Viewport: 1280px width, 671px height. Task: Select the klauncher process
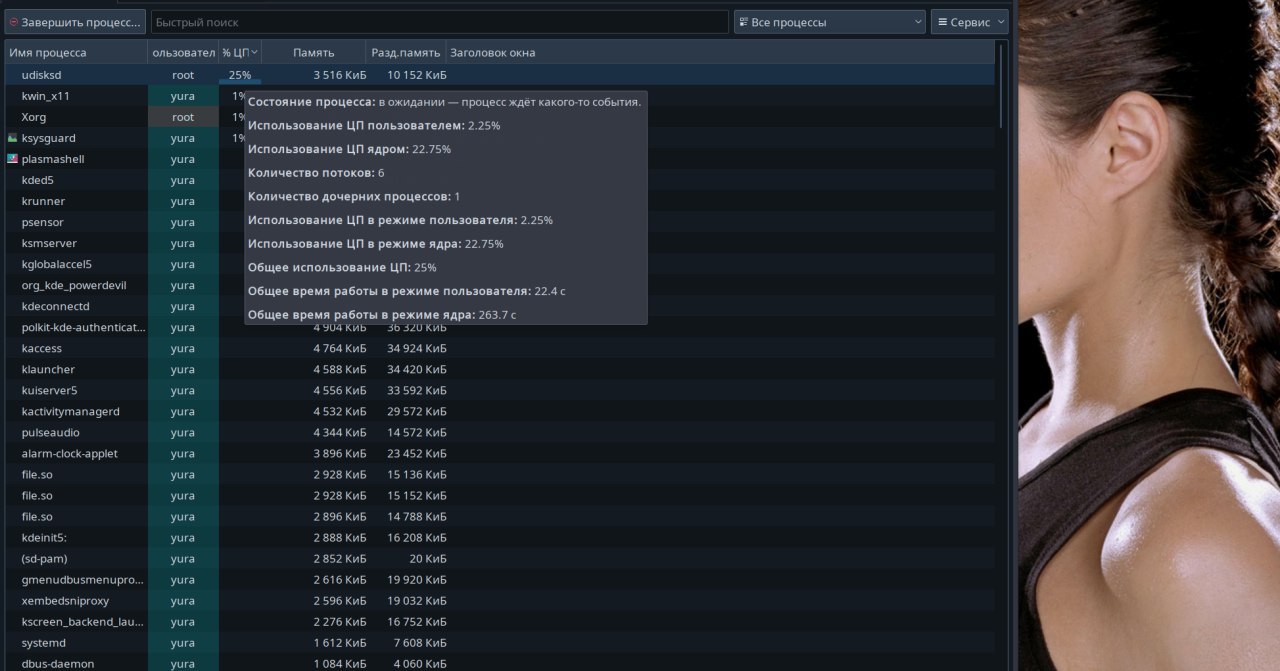coord(48,369)
